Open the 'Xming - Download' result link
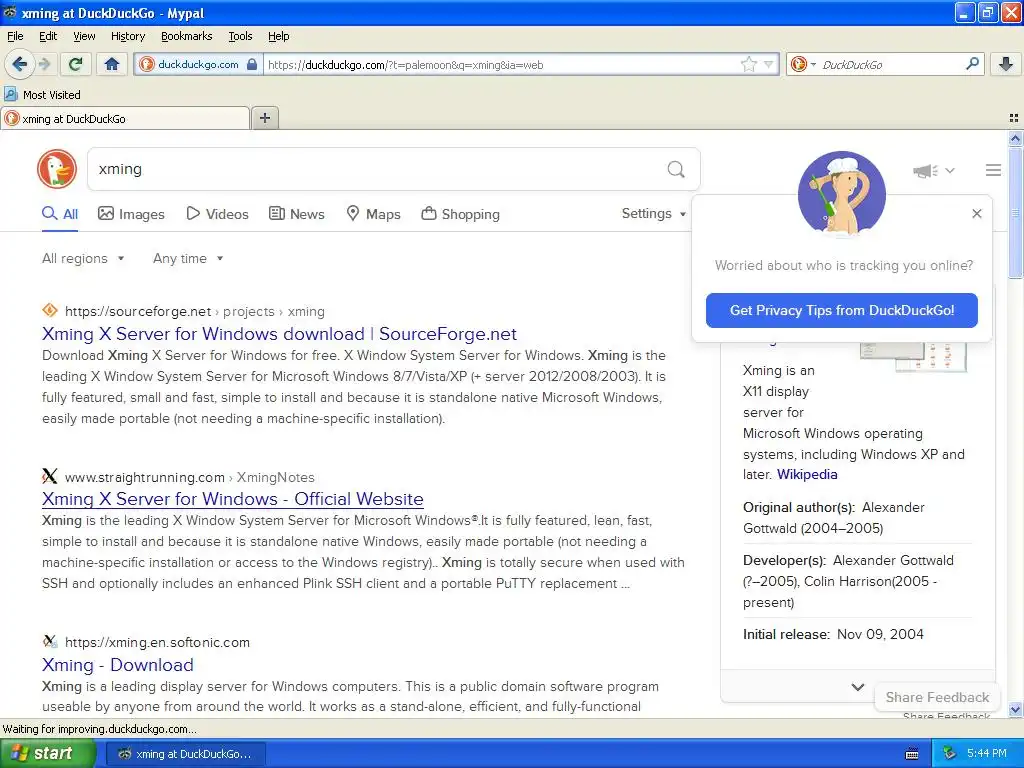1024x768 pixels. 118,665
